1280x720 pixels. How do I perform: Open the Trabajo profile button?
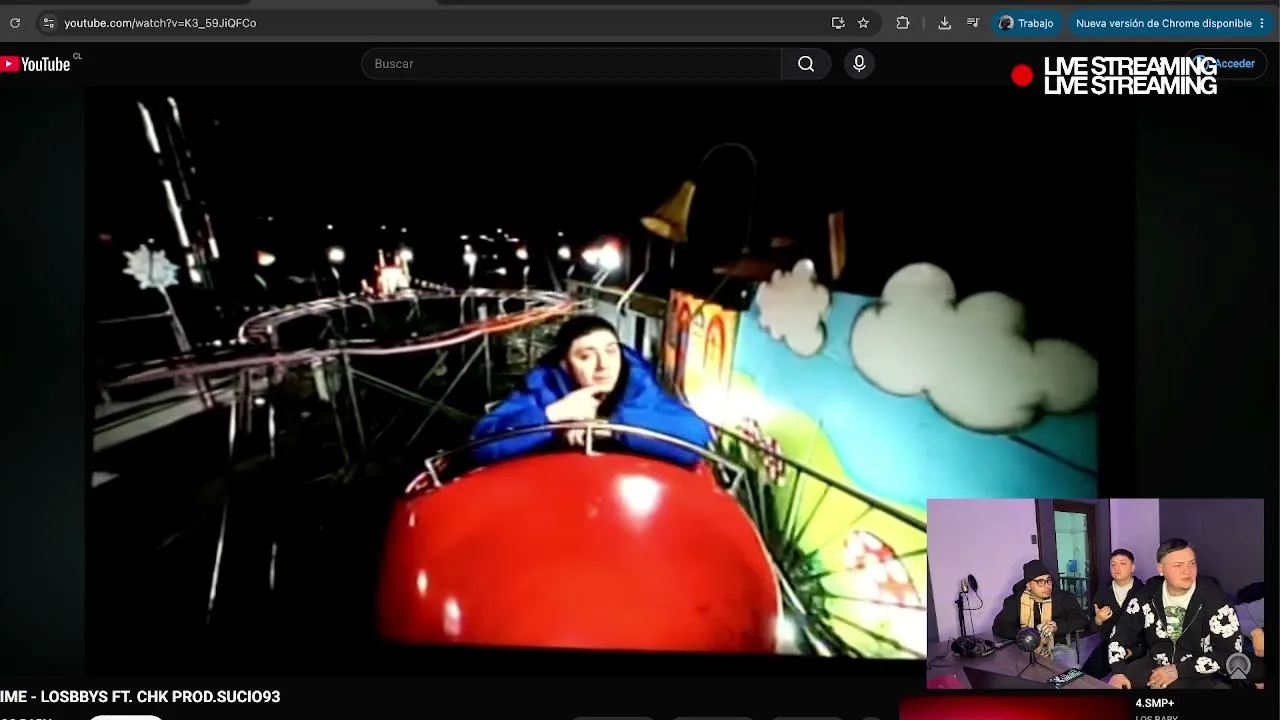[x=1026, y=23]
